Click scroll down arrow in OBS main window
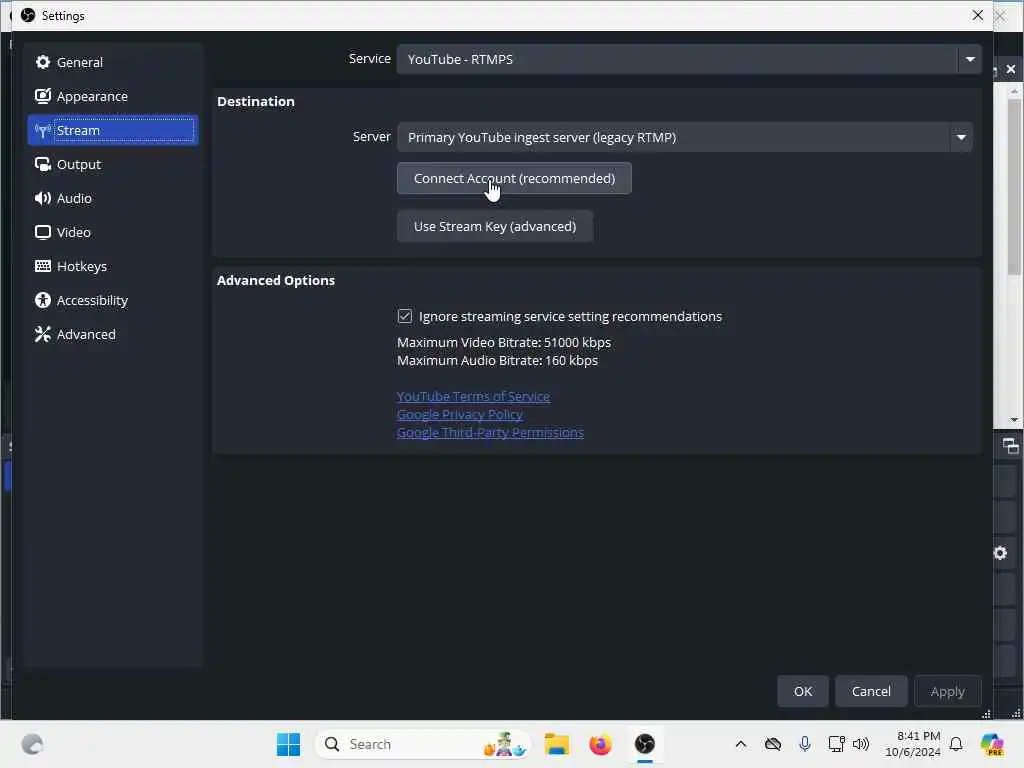The image size is (1024, 768). 1014,420
